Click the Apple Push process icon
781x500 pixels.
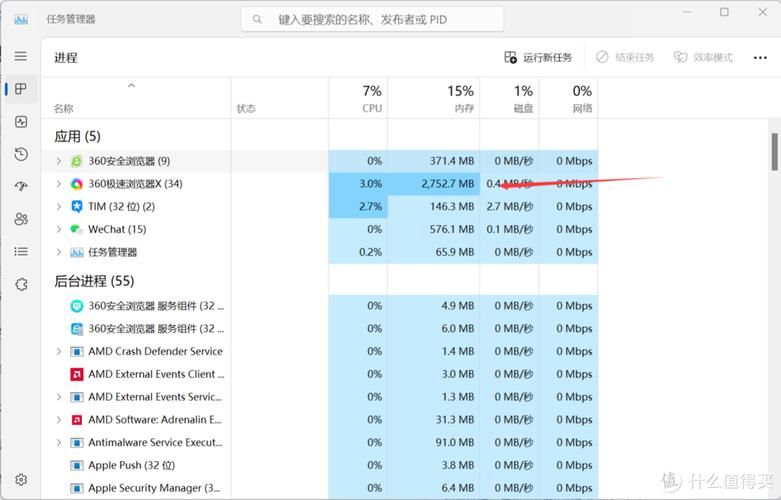(x=76, y=466)
